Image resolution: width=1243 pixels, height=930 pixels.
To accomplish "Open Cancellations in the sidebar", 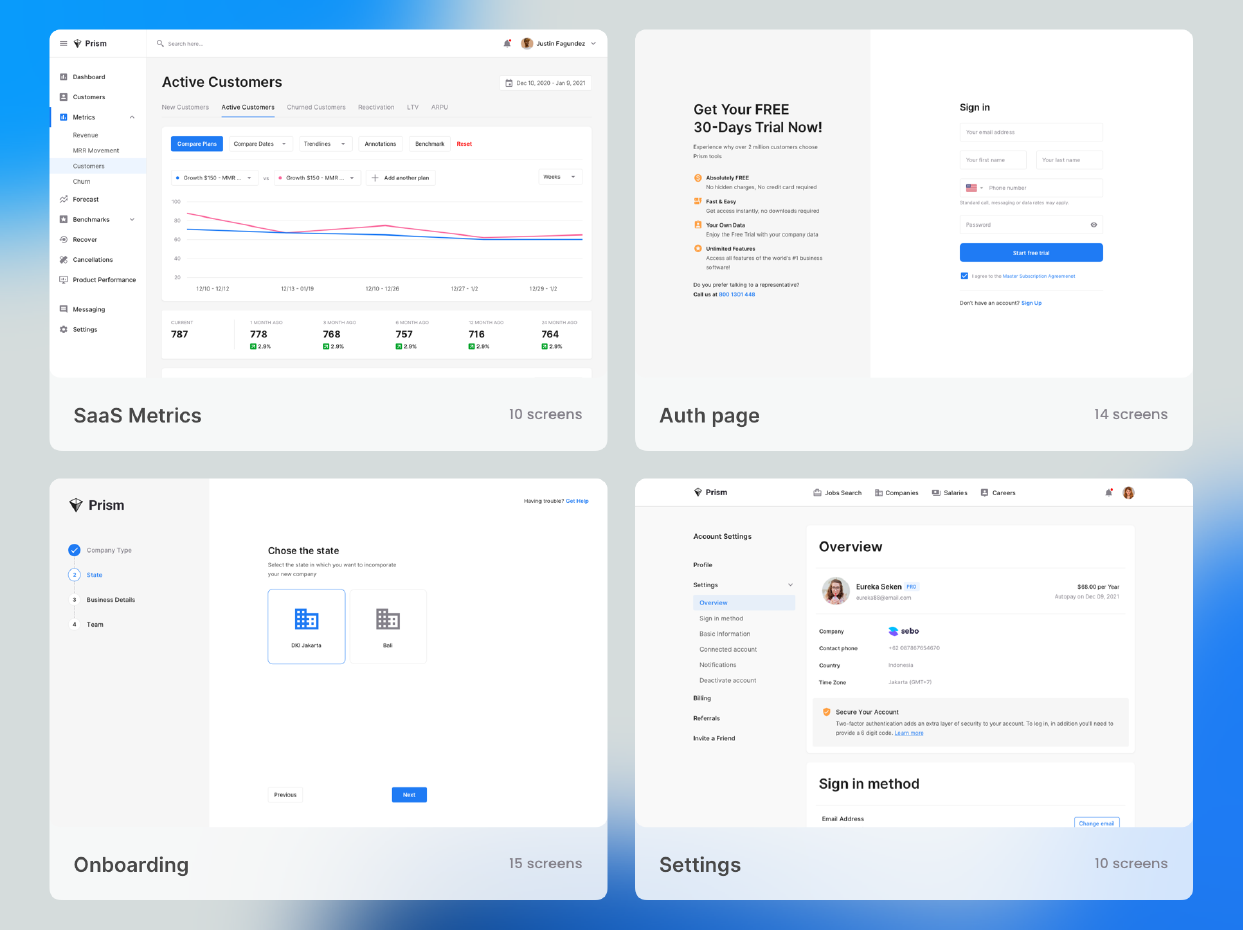I will click(92, 260).
